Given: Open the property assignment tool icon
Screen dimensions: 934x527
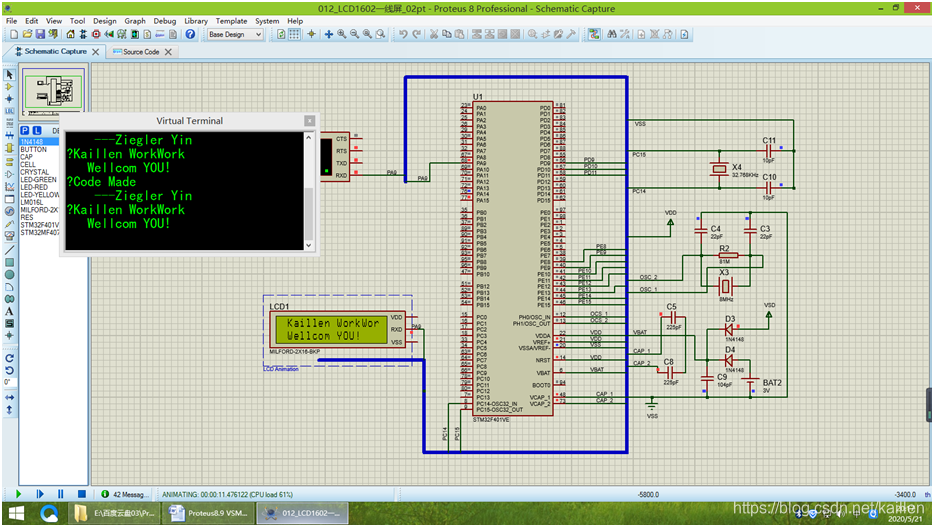Looking at the screenshot, I should [x=624, y=35].
